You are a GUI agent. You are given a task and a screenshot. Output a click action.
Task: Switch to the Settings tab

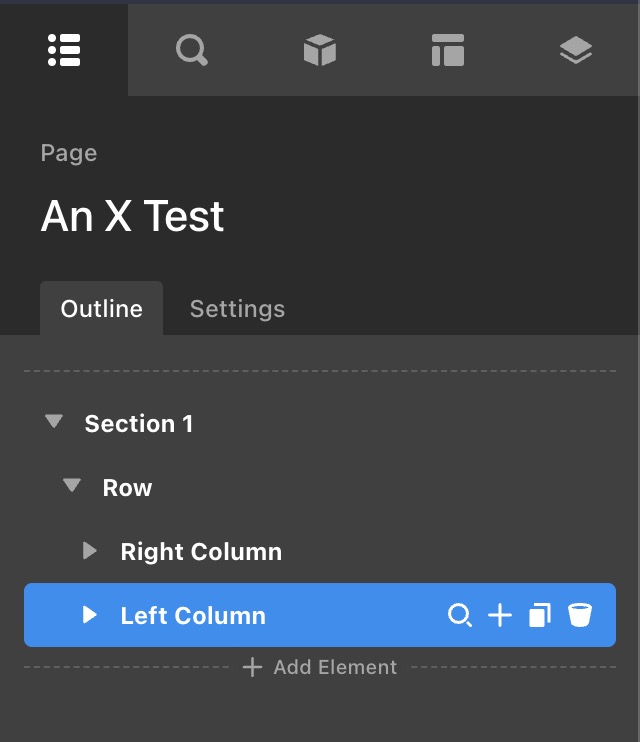pos(237,309)
